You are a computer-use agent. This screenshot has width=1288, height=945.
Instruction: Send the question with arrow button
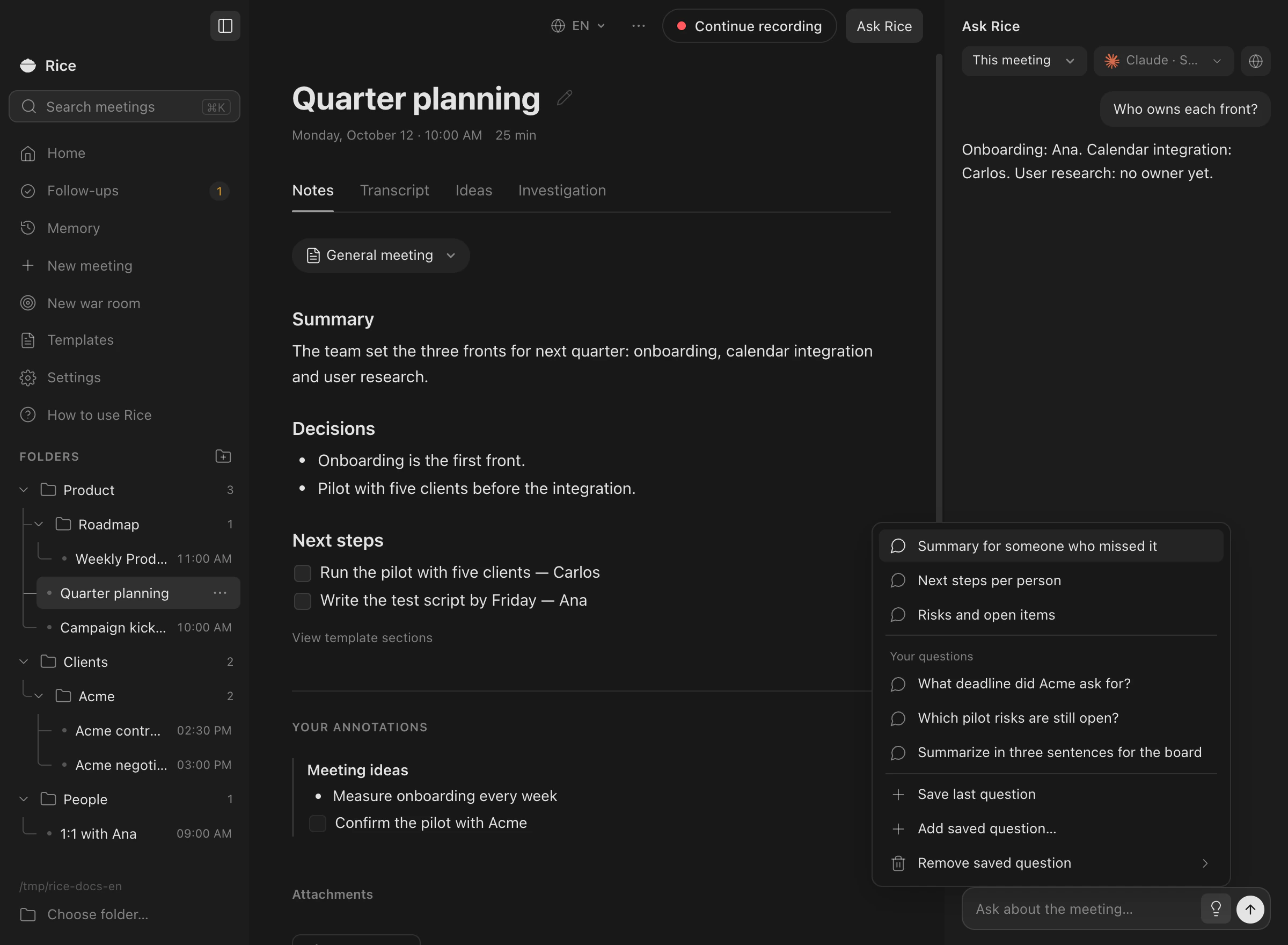coord(1250,909)
